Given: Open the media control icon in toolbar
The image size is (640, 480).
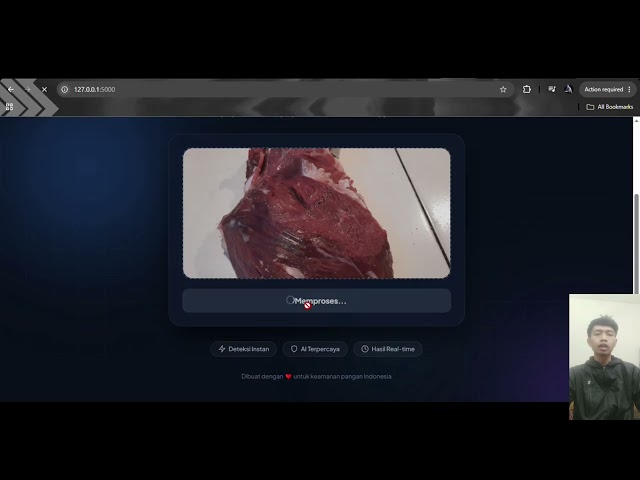Looking at the screenshot, I should (x=551, y=89).
